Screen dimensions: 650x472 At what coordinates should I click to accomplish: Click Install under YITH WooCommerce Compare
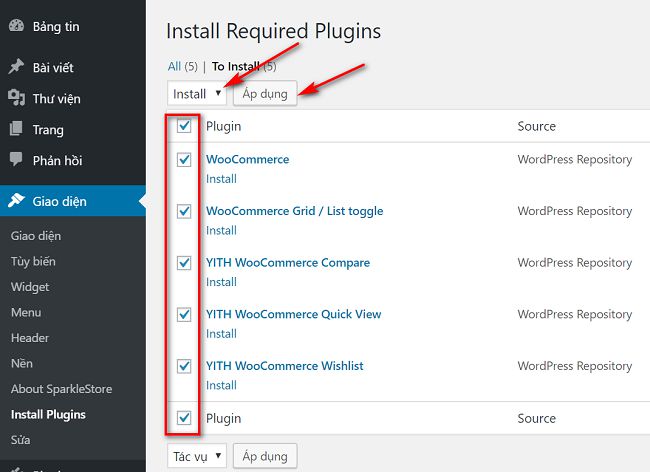pyautogui.click(x=221, y=282)
